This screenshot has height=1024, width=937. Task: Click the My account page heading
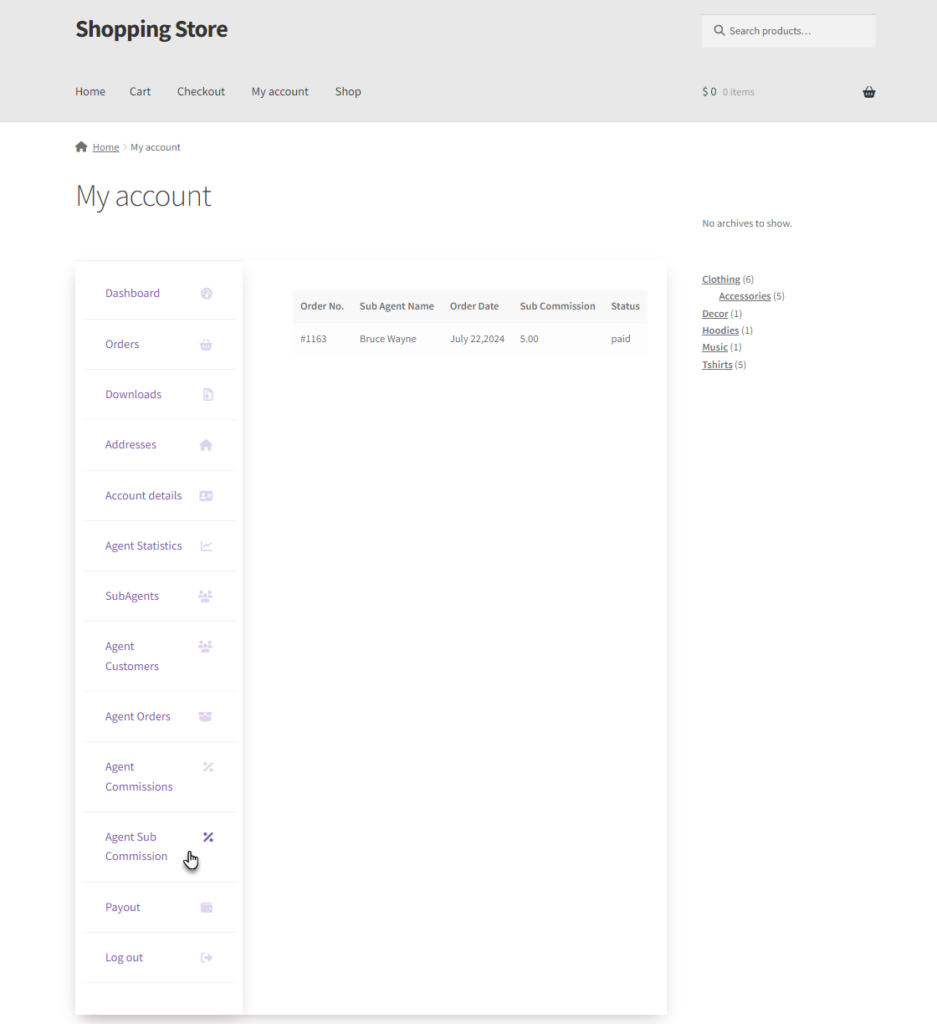[x=143, y=196]
